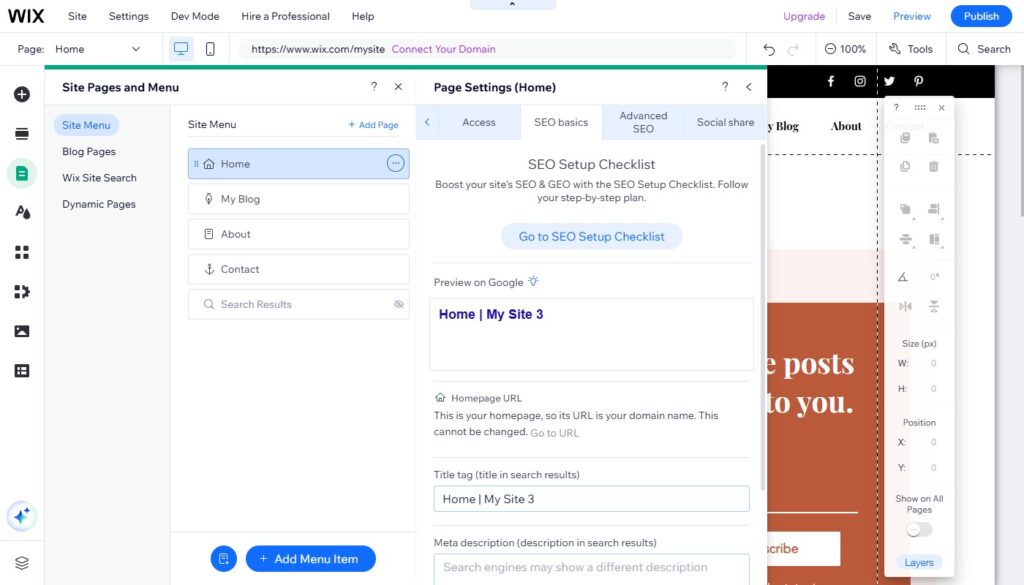Click Go to SEO Setup Checklist
The width and height of the screenshot is (1024, 585).
pos(592,236)
